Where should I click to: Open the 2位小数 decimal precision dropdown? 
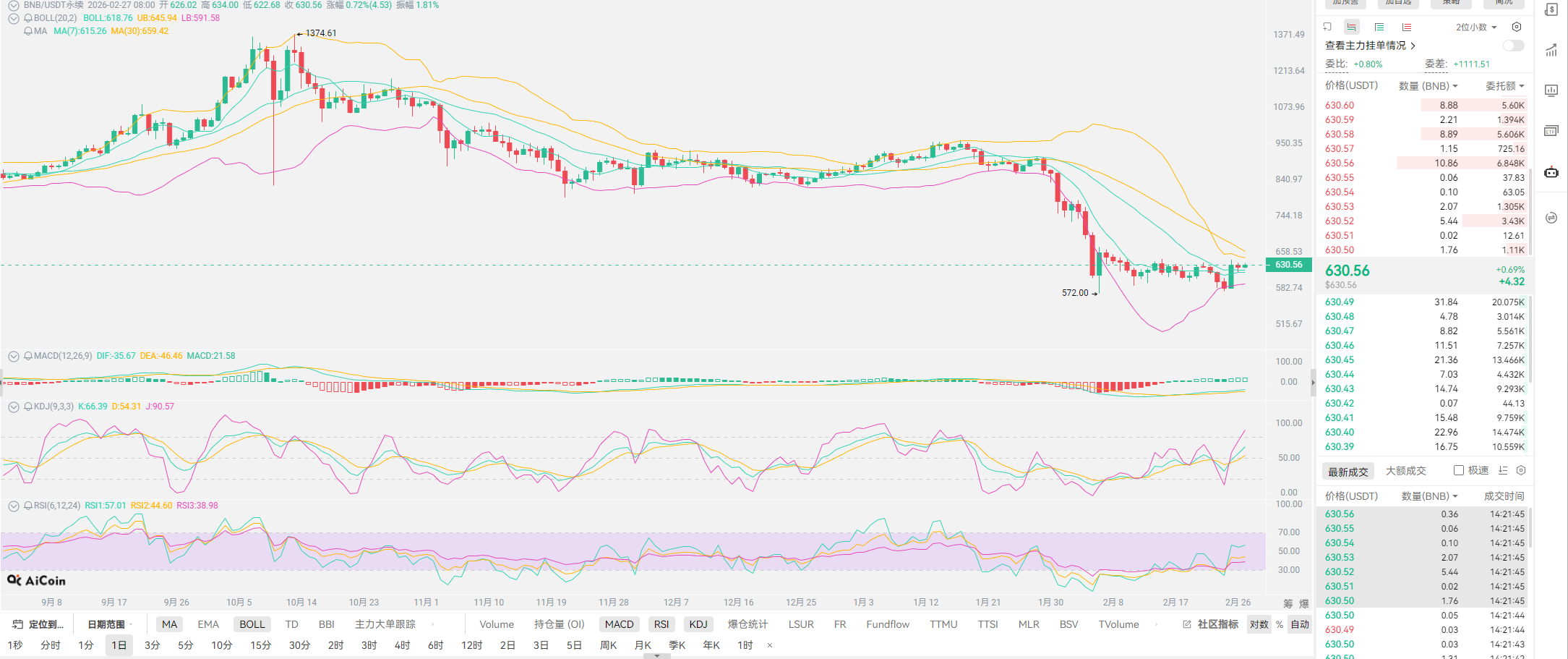point(1476,27)
